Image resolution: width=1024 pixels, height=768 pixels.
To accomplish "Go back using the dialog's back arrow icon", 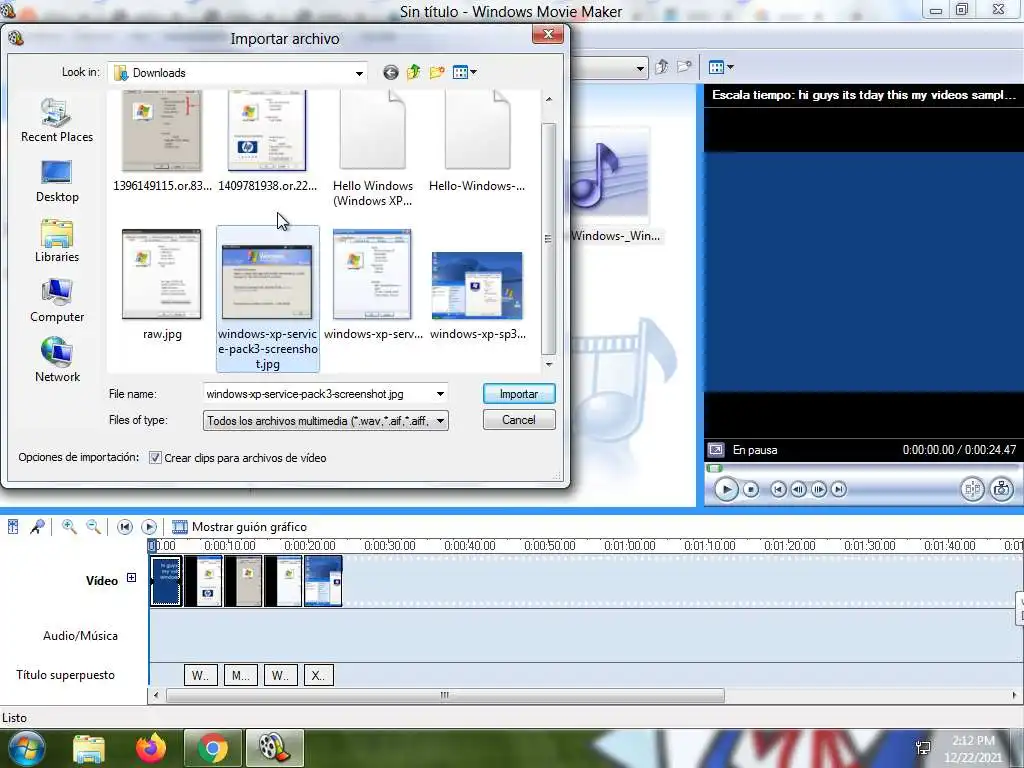I will 391,72.
